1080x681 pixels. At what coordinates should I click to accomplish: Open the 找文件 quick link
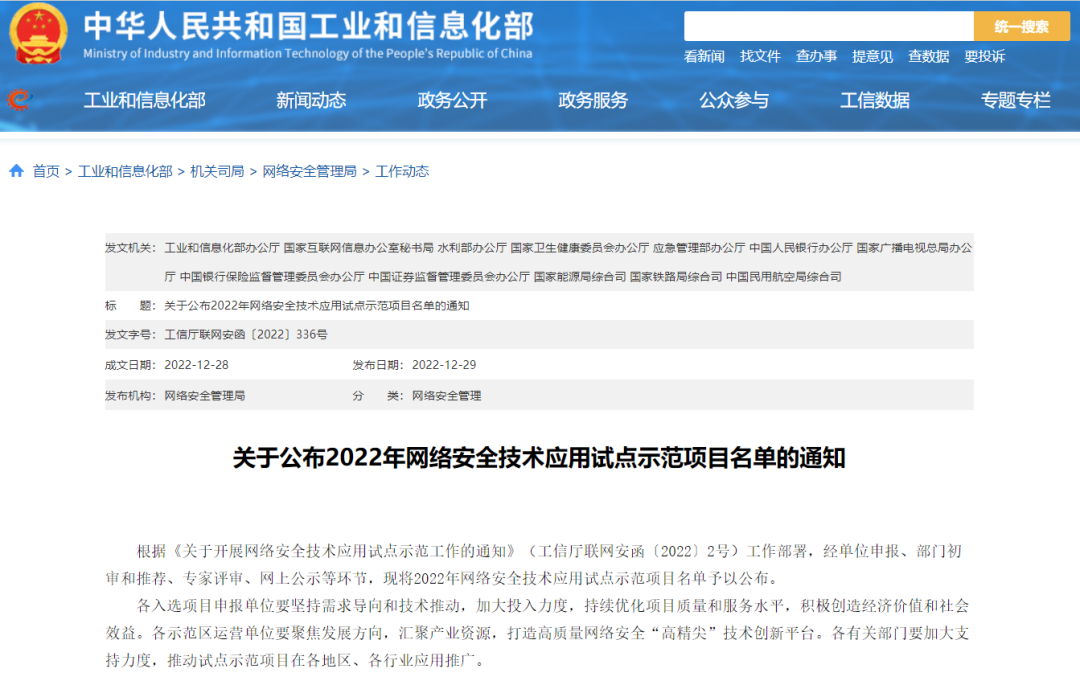760,57
